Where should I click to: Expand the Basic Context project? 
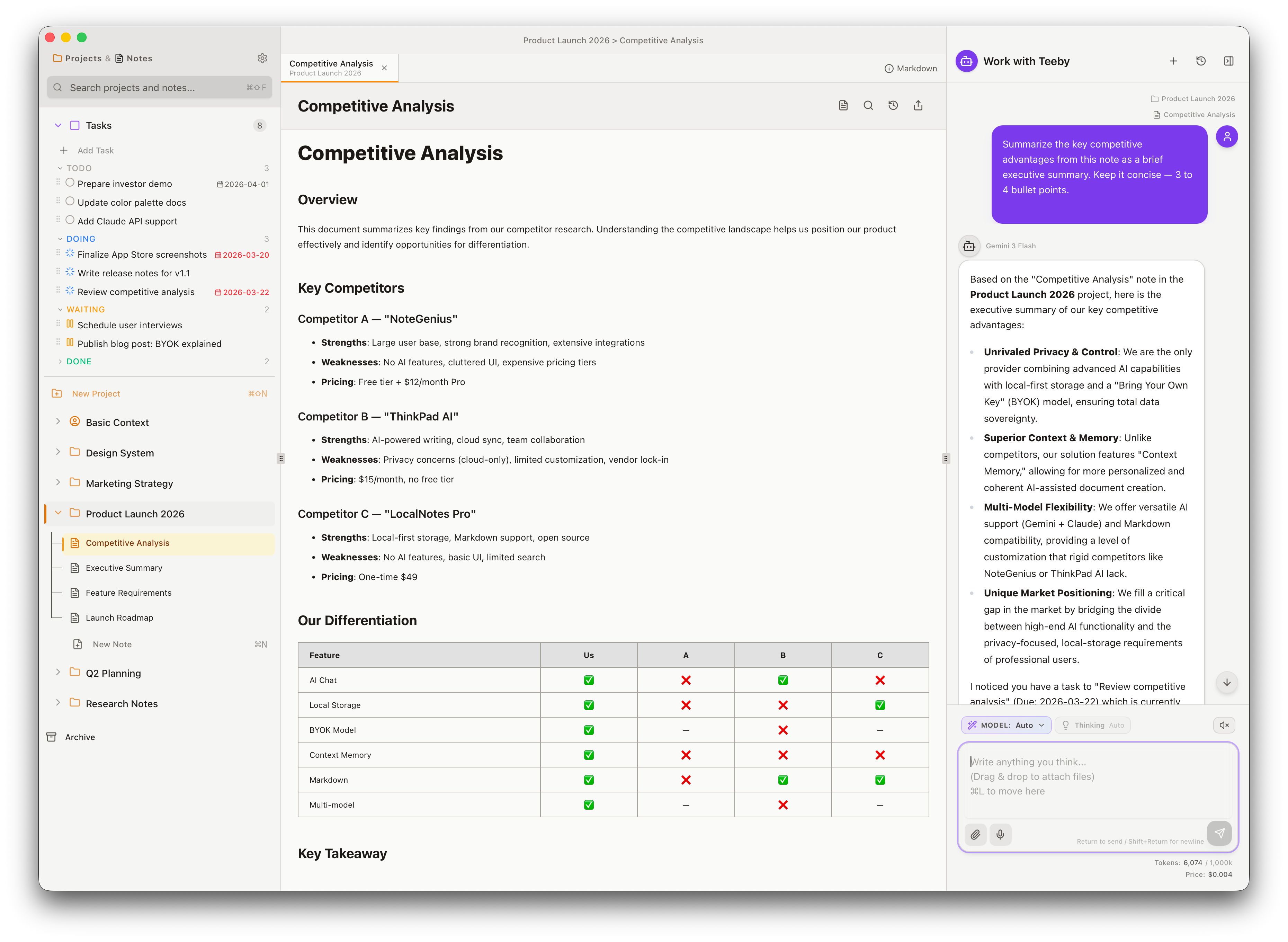[x=58, y=422]
